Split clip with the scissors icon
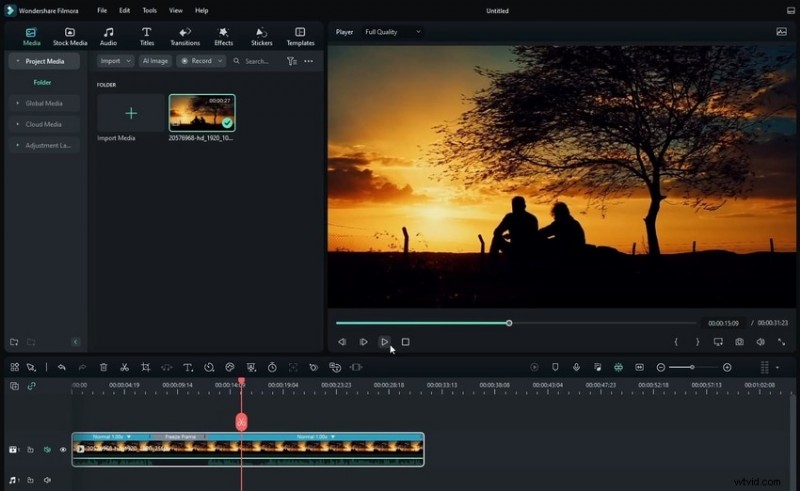The image size is (800, 491). coord(124,367)
